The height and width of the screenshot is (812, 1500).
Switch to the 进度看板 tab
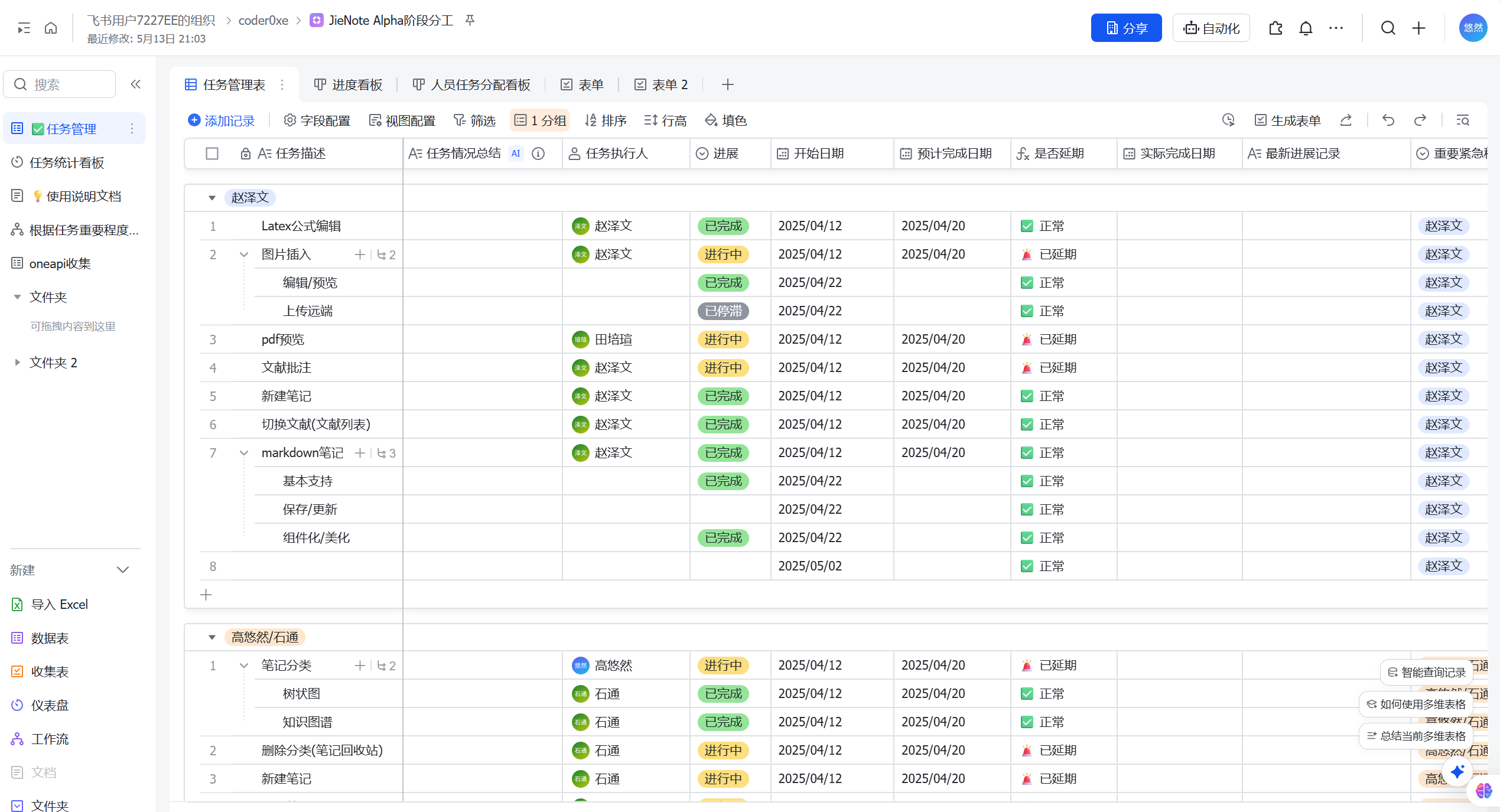(348, 85)
